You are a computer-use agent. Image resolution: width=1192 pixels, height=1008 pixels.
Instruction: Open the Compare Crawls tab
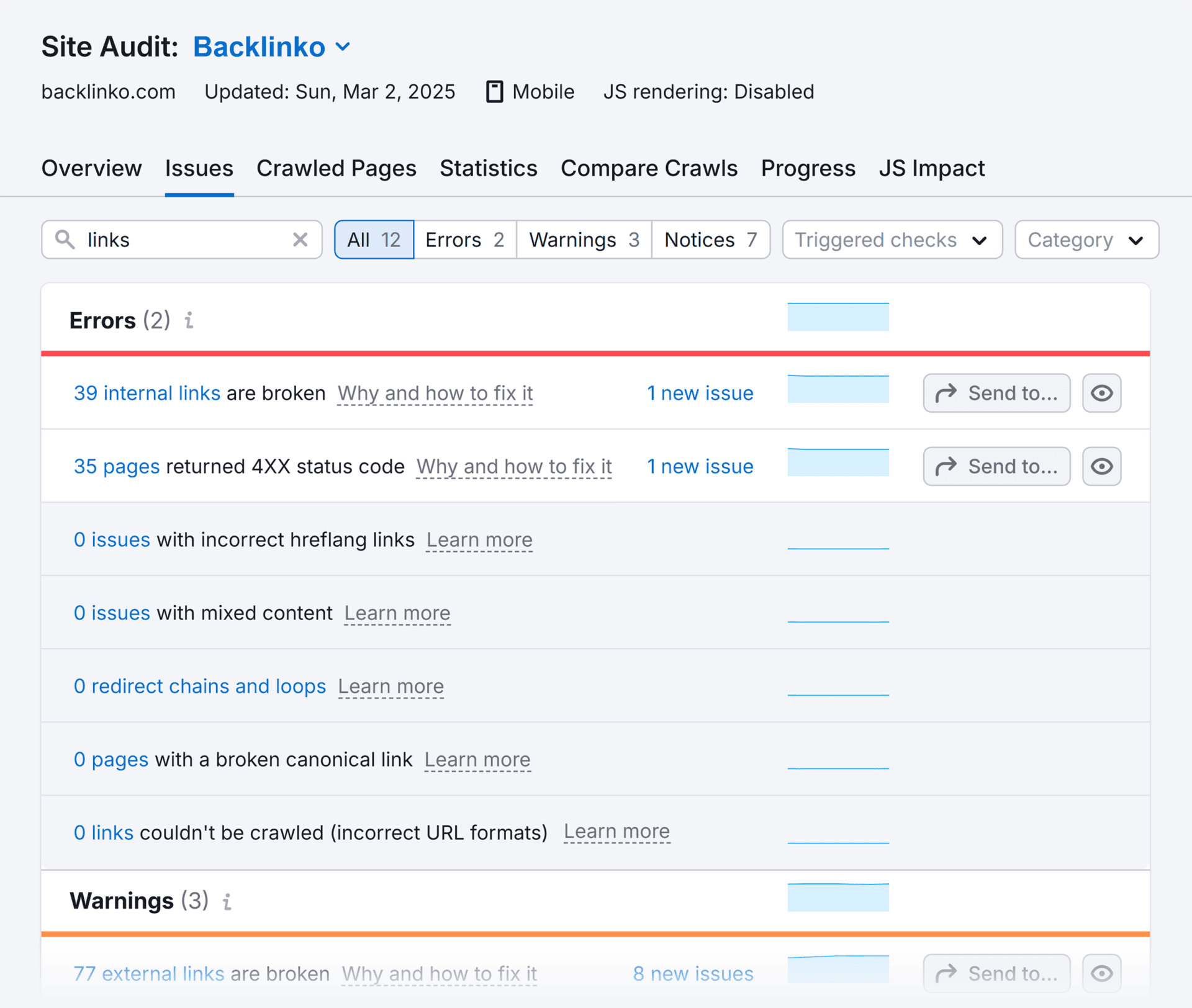coord(649,168)
